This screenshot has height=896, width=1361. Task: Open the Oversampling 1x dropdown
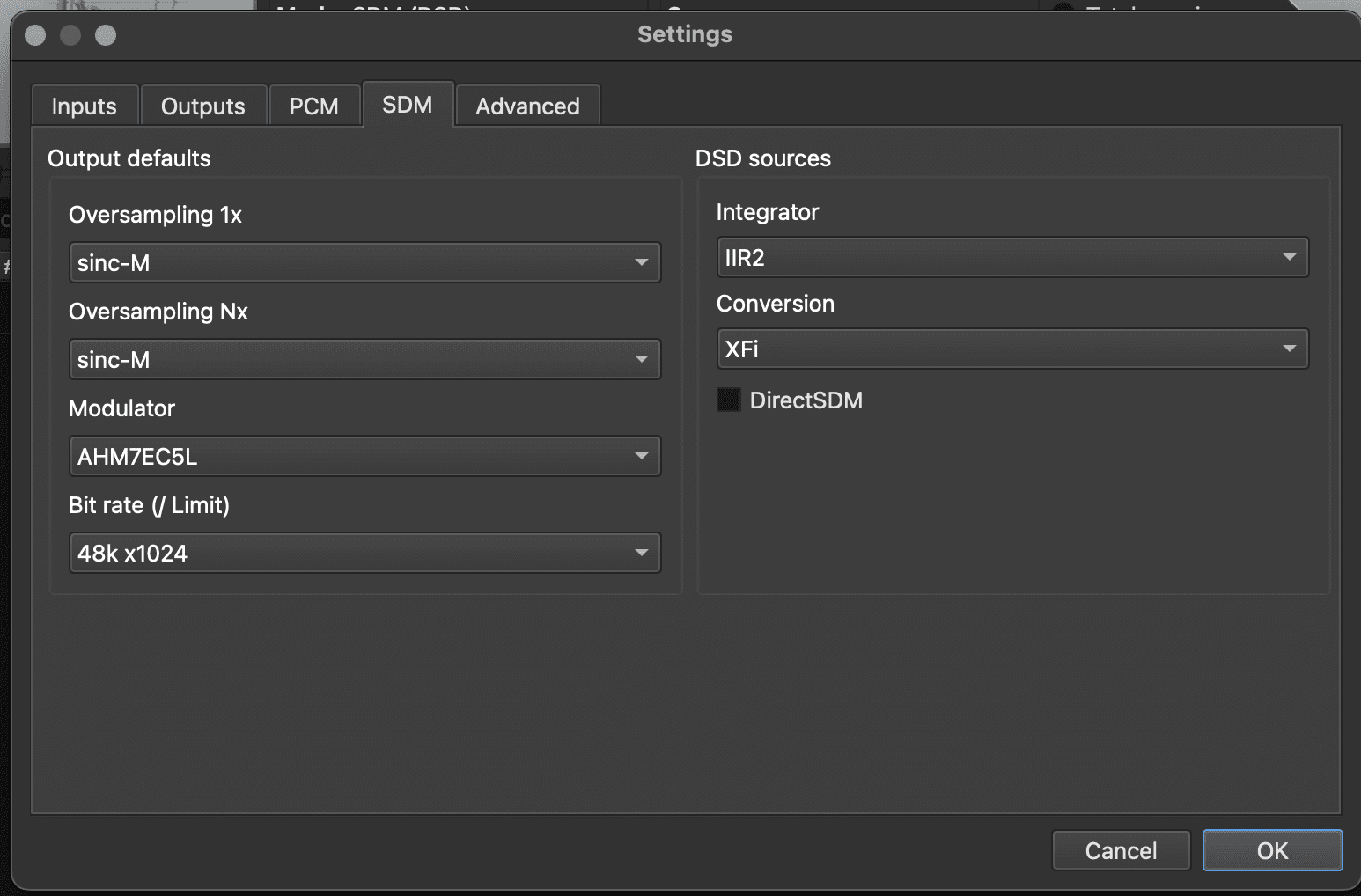(364, 262)
